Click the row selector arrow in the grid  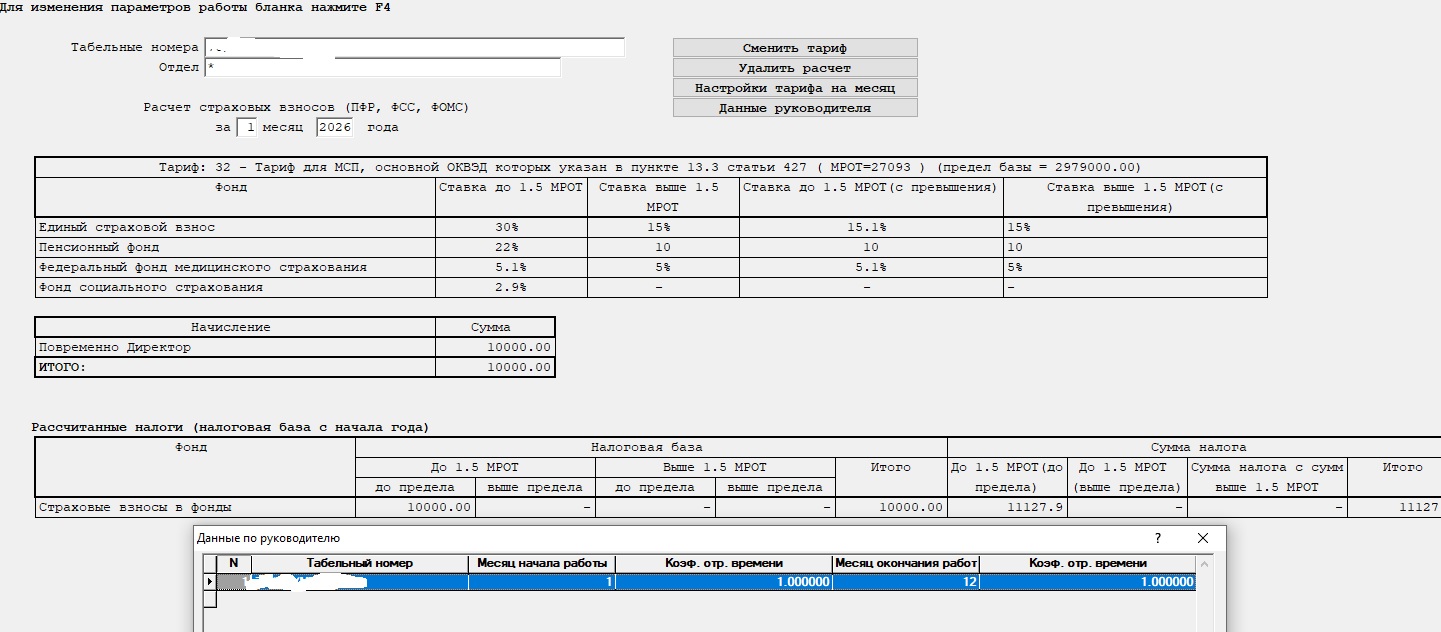pos(210,581)
